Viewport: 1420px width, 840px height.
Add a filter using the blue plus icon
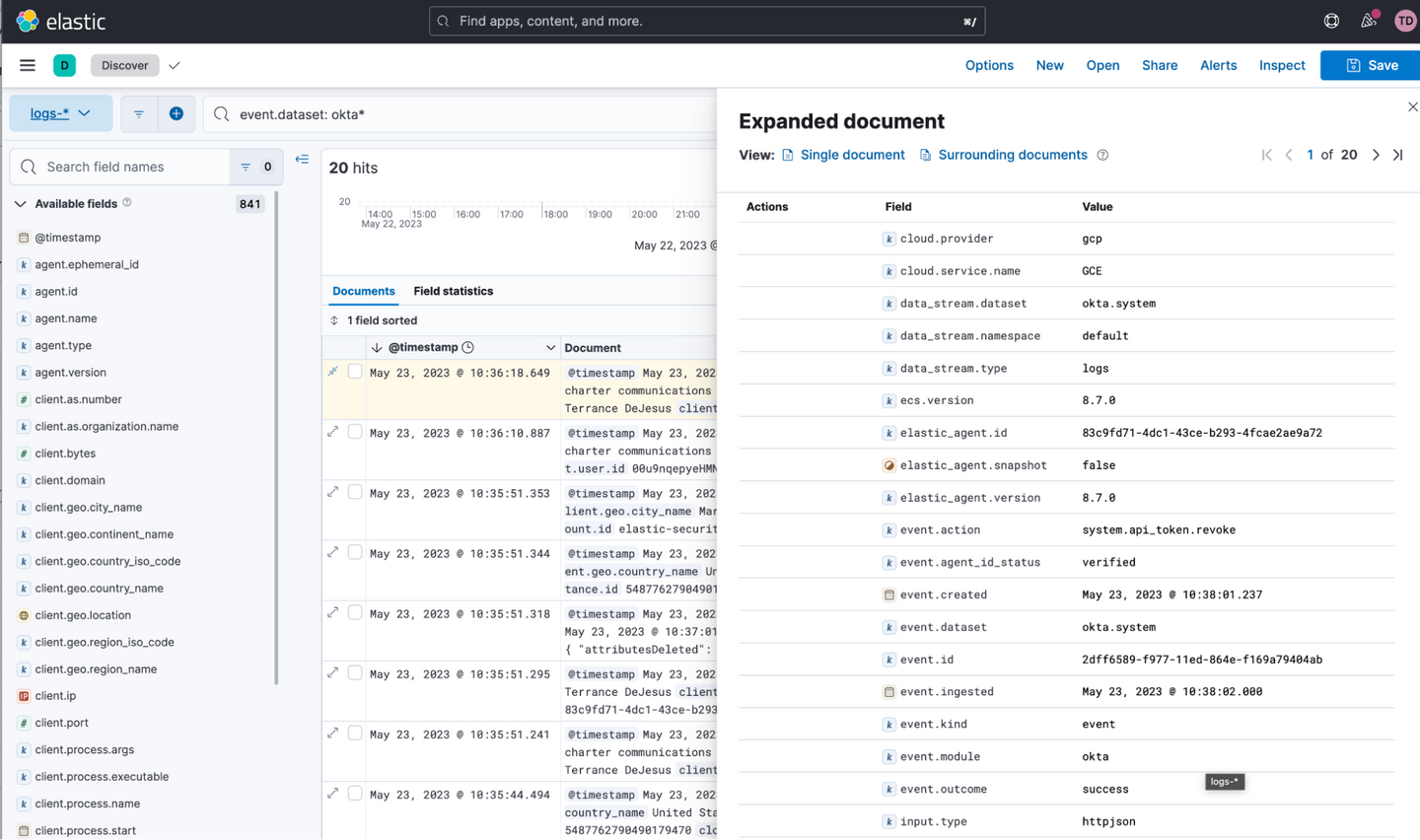[177, 113]
